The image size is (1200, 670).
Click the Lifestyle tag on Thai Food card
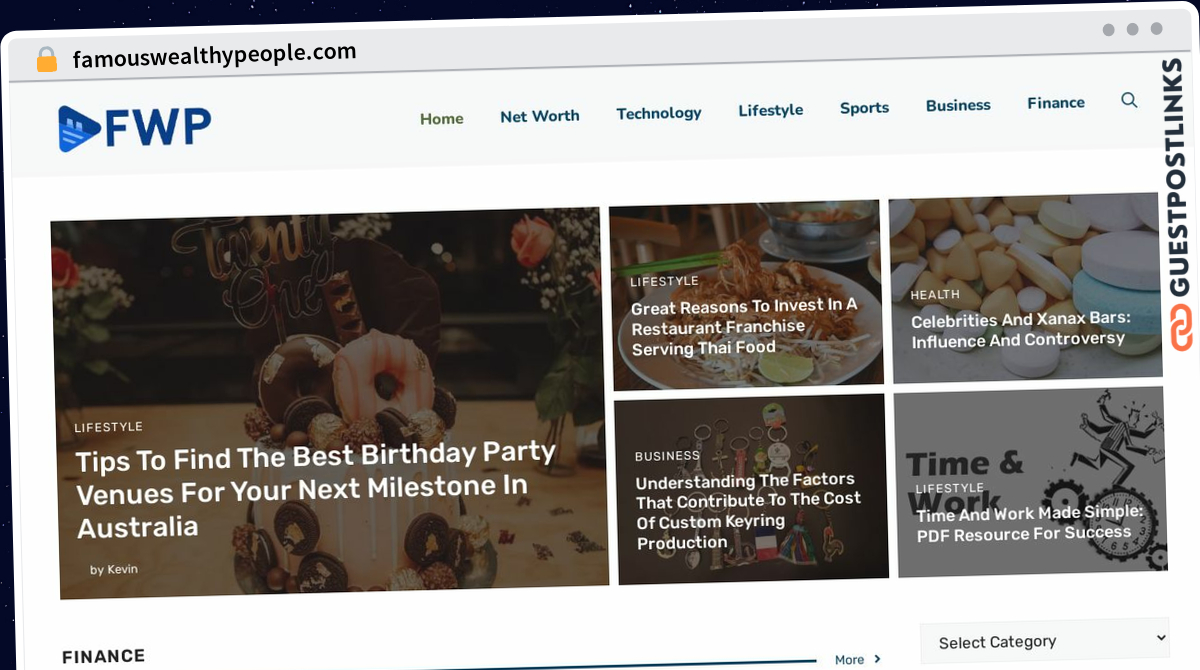[664, 281]
